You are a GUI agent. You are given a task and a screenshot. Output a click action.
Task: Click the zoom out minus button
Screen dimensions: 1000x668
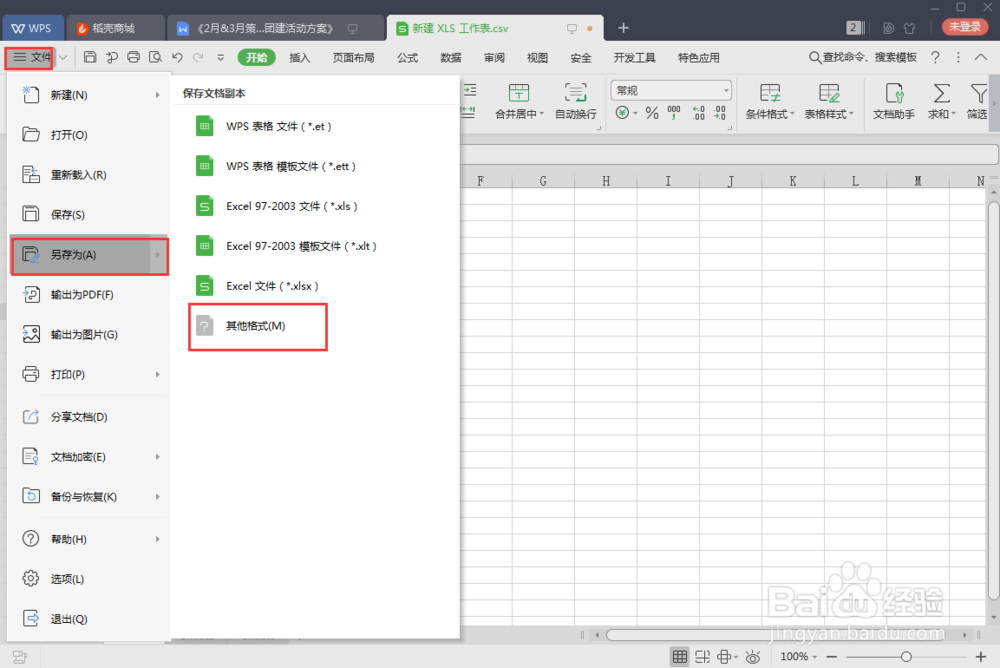832,657
